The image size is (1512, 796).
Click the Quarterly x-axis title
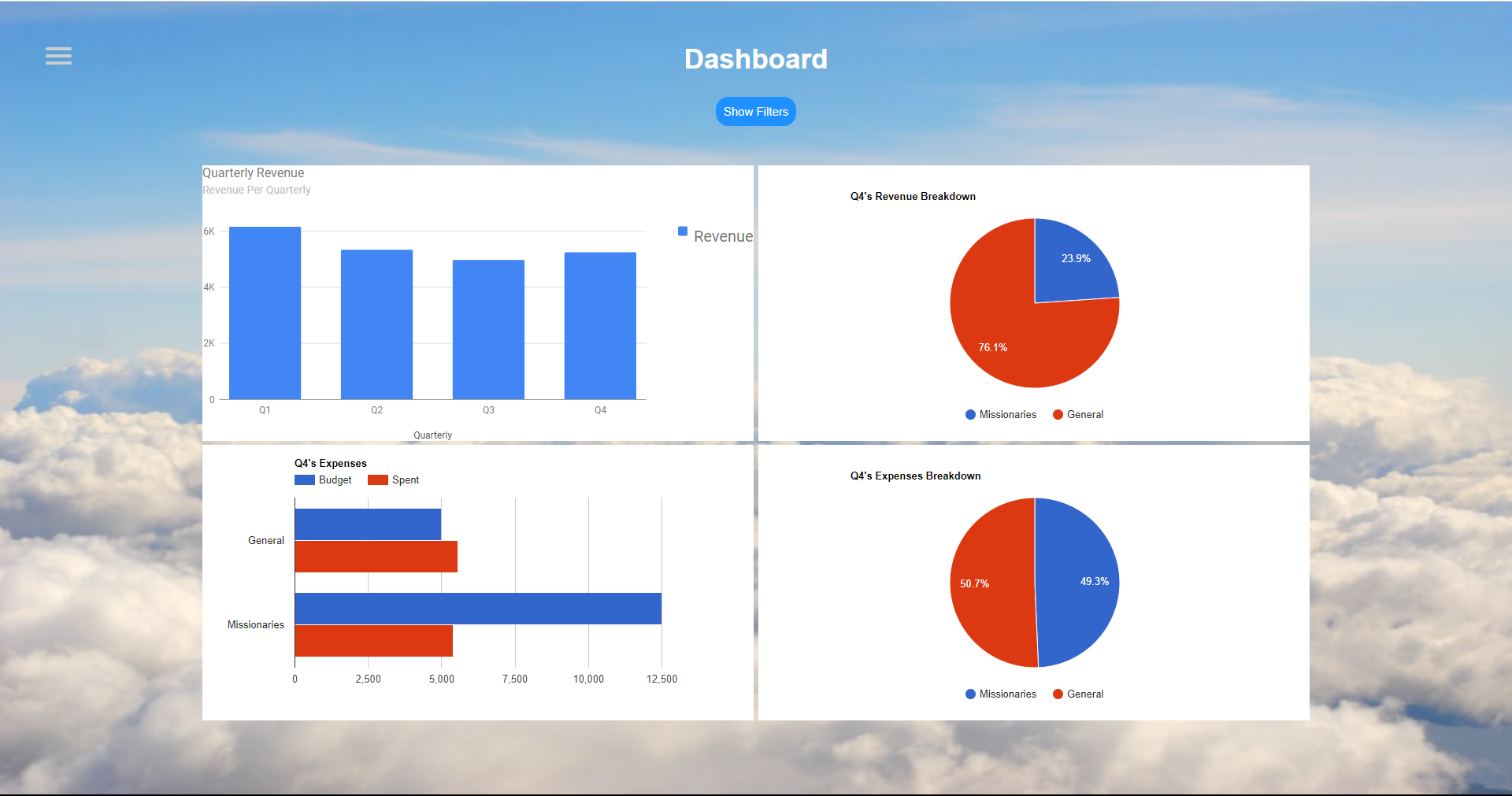pyautogui.click(x=432, y=435)
